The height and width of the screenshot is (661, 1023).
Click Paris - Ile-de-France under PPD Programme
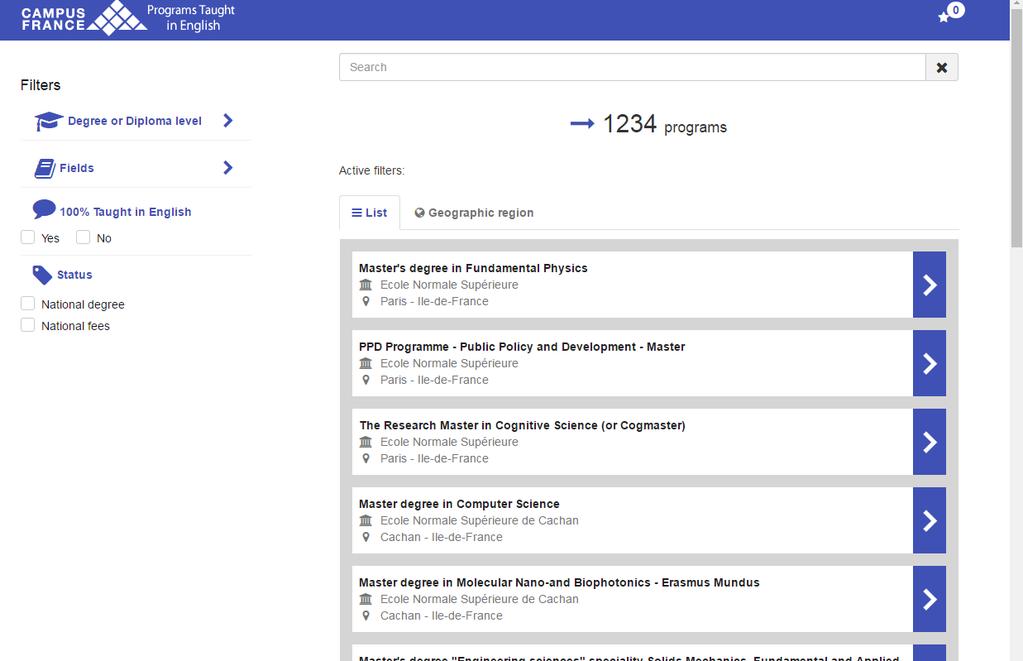pos(434,380)
